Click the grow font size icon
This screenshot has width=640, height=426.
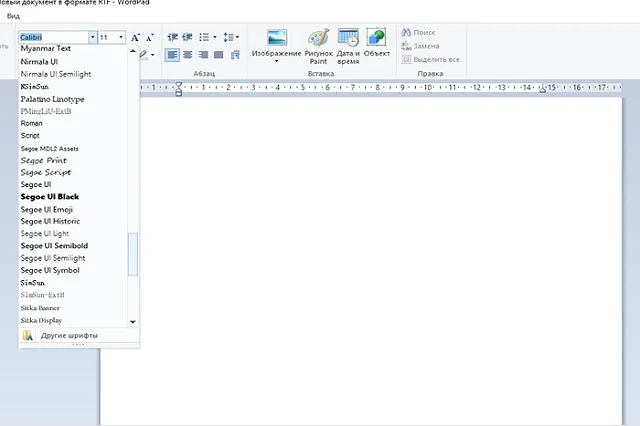pos(136,37)
